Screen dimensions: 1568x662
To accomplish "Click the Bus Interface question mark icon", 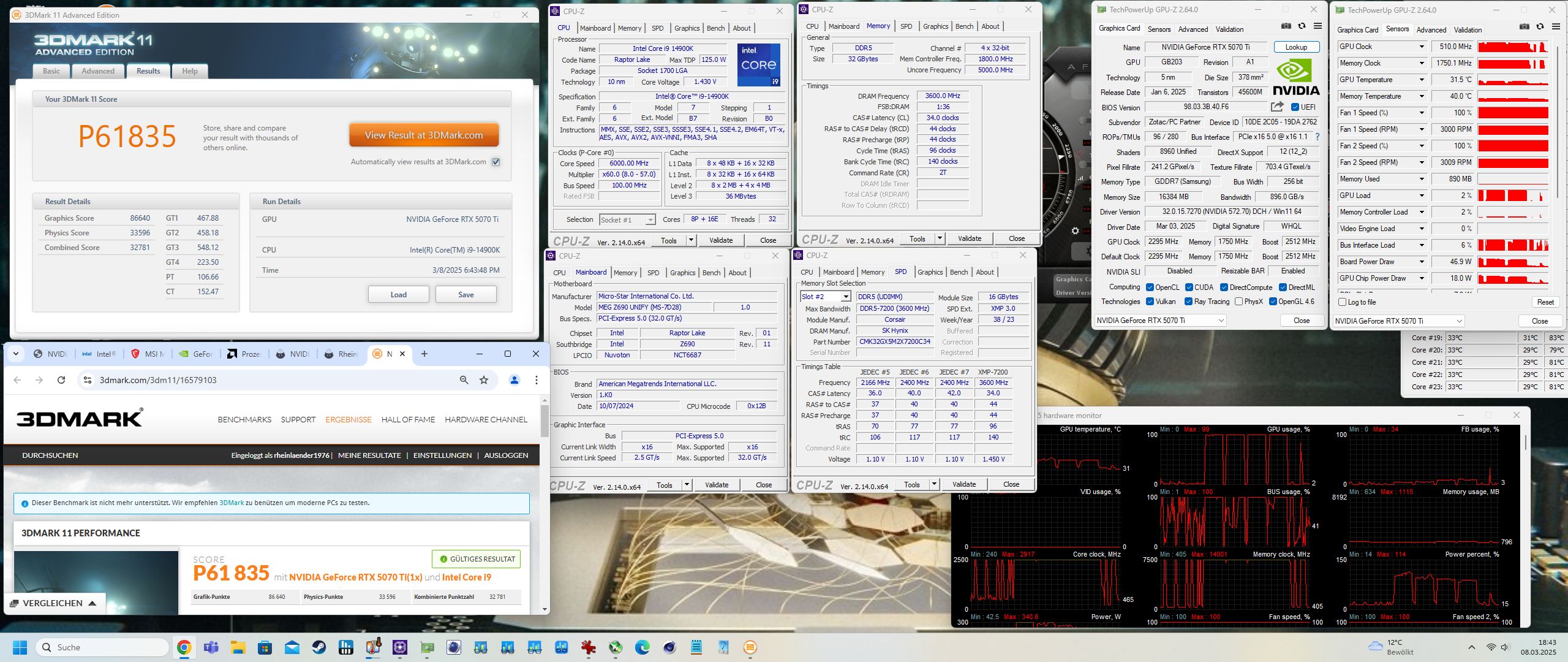I will pyautogui.click(x=1317, y=137).
